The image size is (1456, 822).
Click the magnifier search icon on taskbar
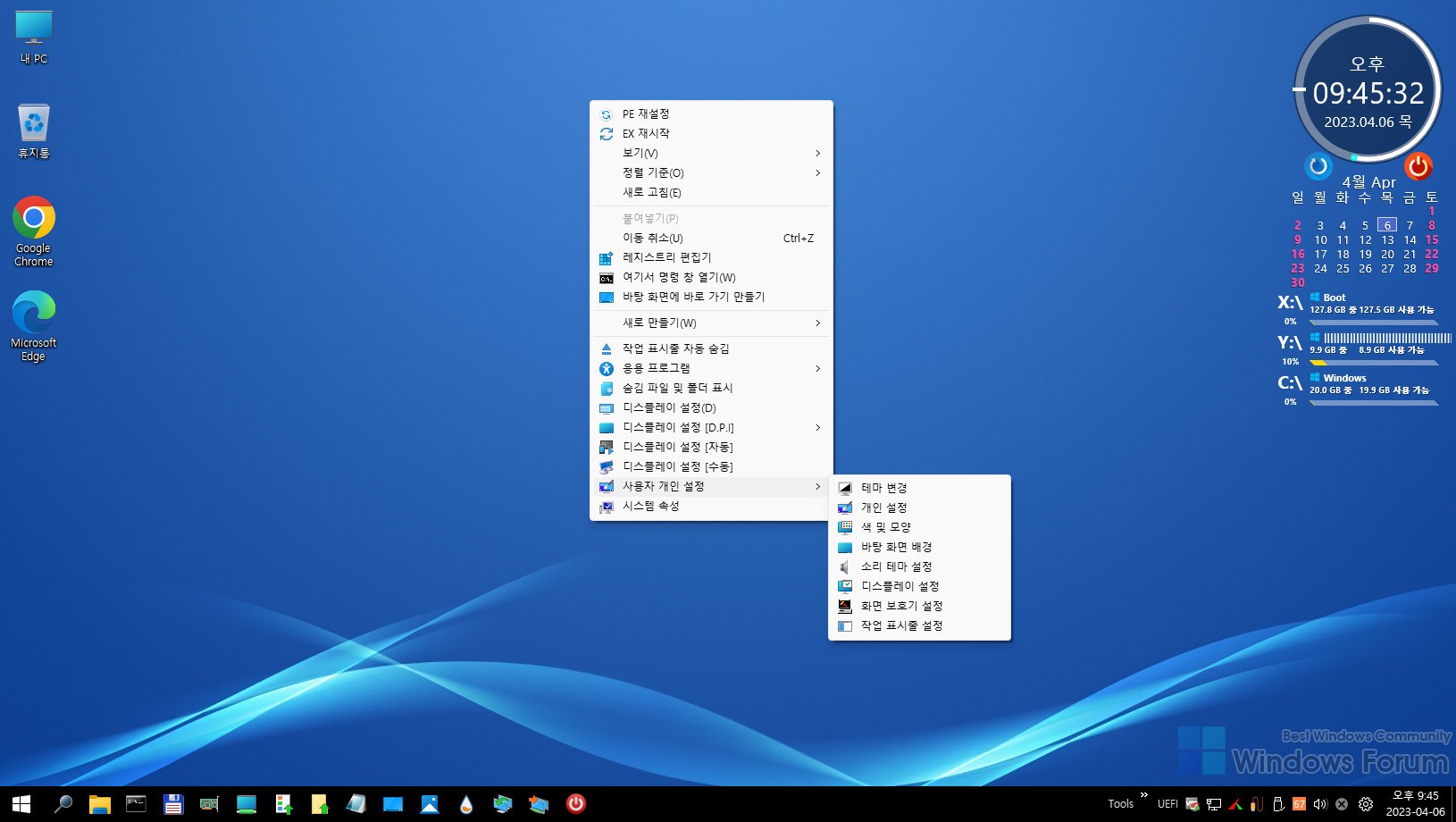click(63, 804)
